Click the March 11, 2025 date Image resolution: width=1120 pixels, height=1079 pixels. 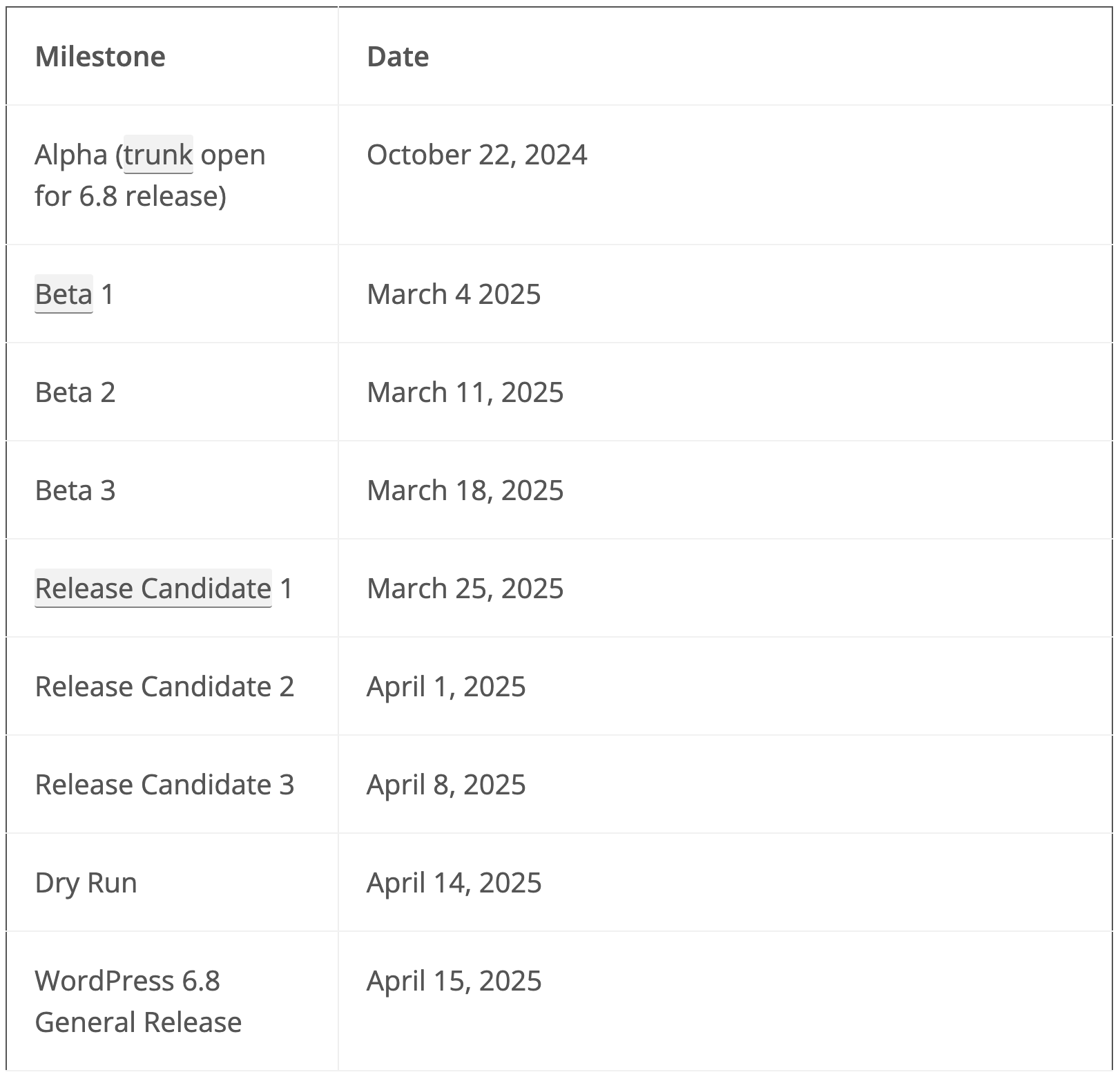[465, 392]
